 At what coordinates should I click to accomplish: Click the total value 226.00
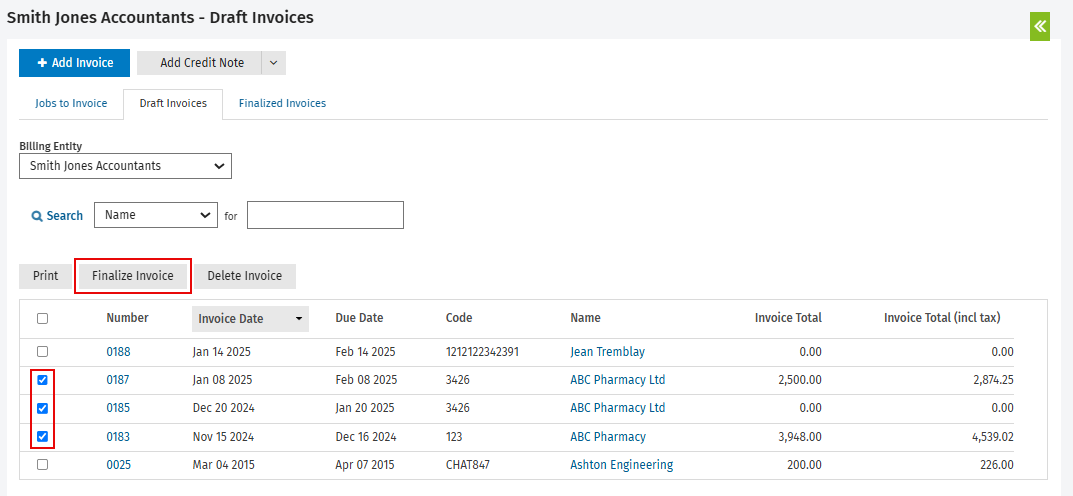pos(996,465)
